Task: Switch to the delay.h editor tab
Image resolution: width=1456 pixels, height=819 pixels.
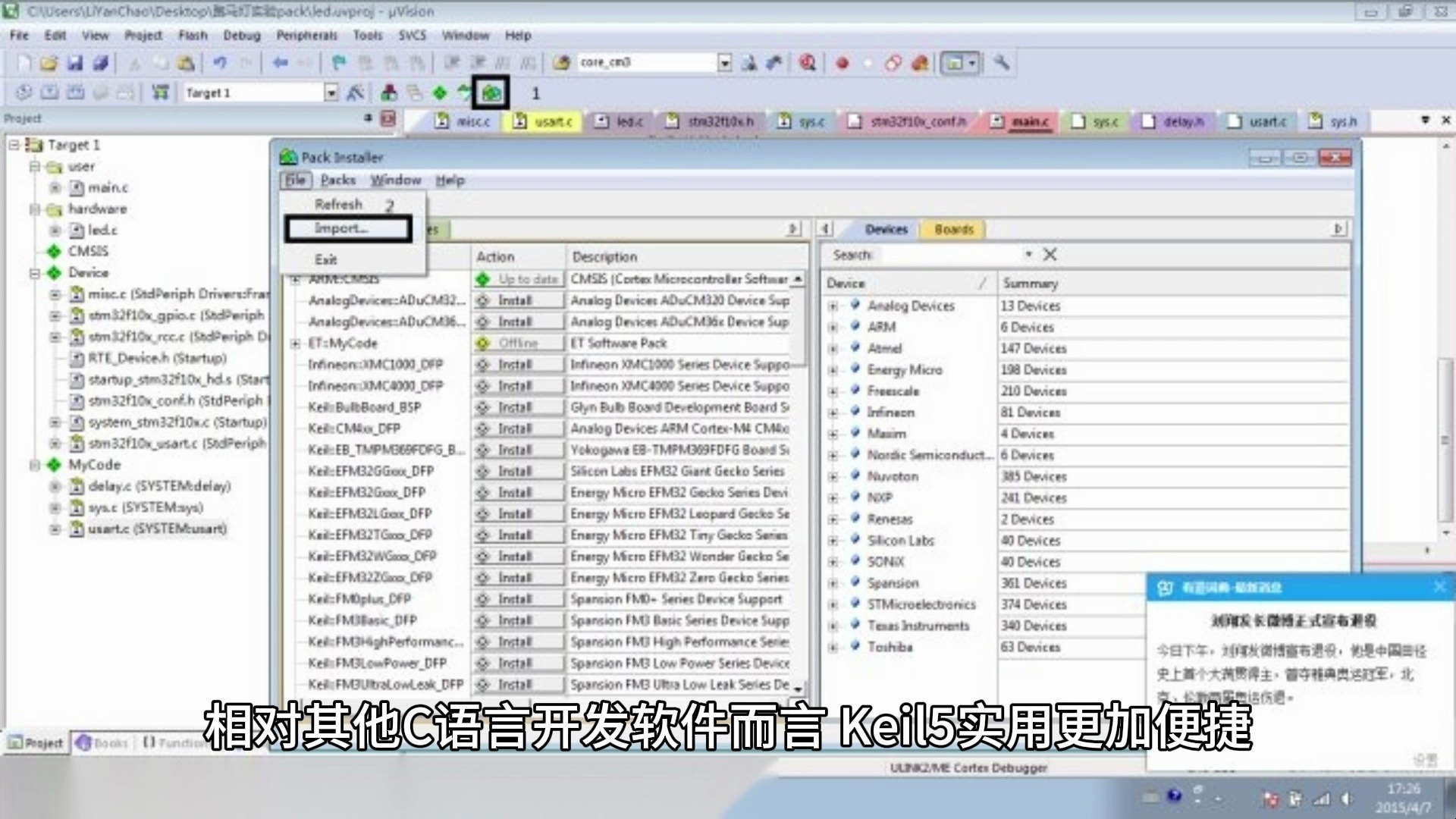Action: point(1175,121)
